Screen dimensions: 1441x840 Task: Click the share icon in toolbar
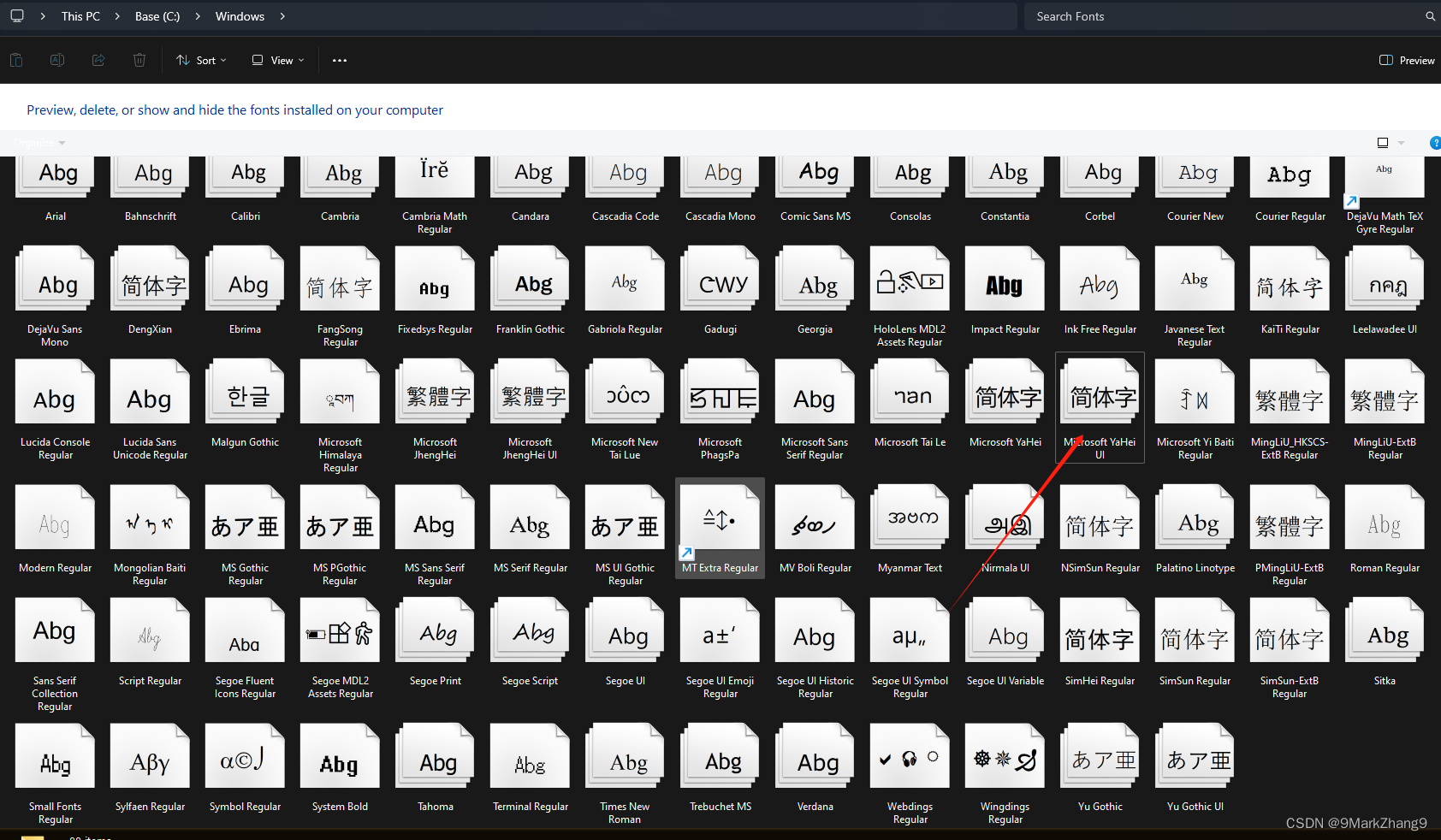pyautogui.click(x=98, y=60)
